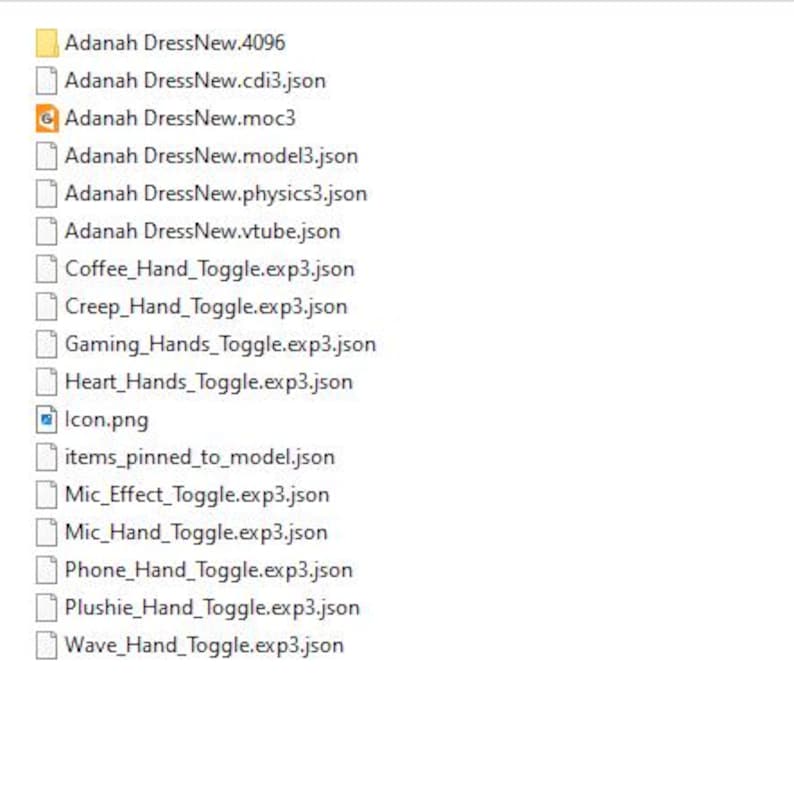Viewport: 794px width, 794px height.
Task: Click the 'Mic_Hand_Toggle.exp3.json' file name
Action: coord(196,533)
